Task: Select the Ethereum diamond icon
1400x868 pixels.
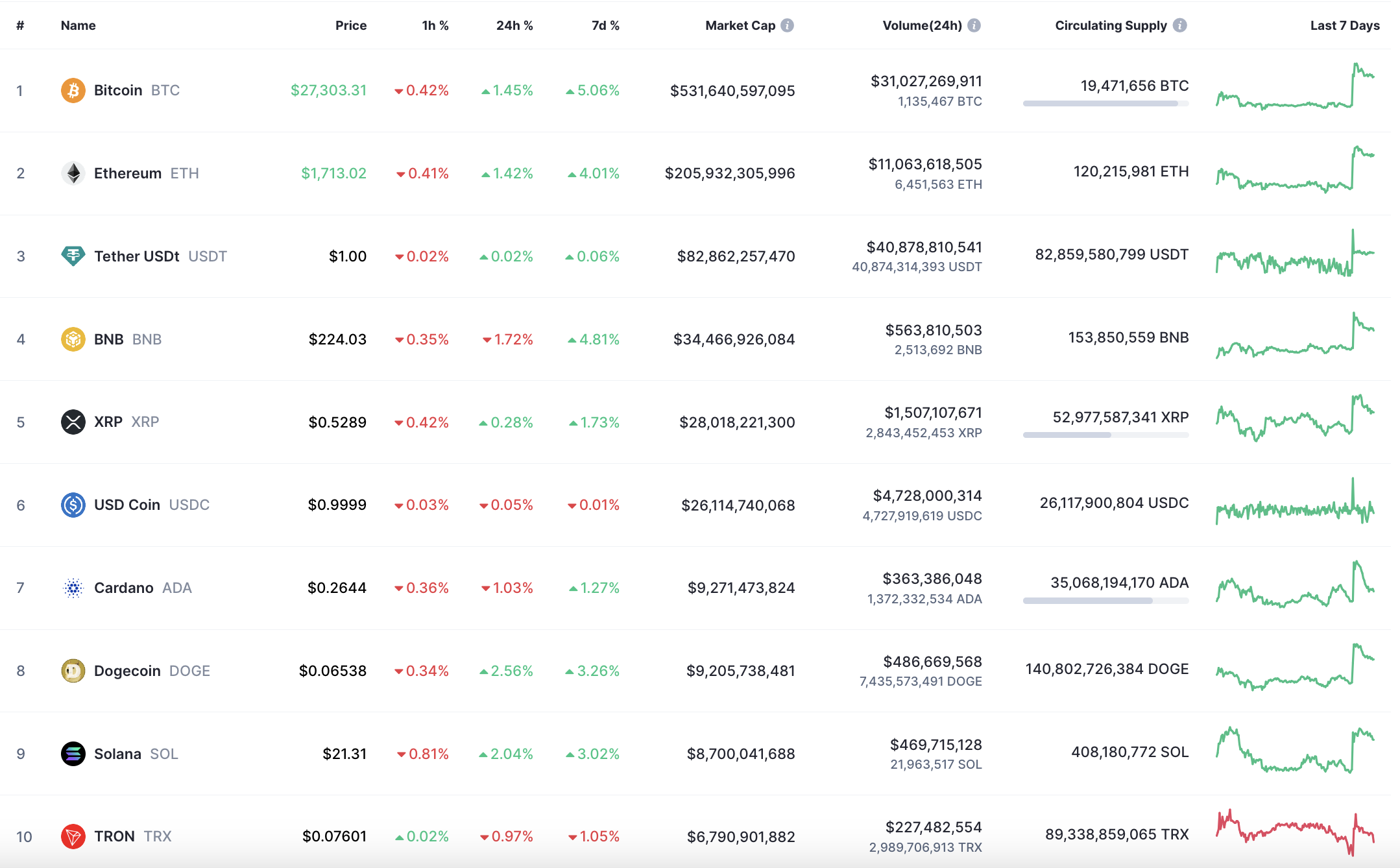Action: [x=73, y=173]
